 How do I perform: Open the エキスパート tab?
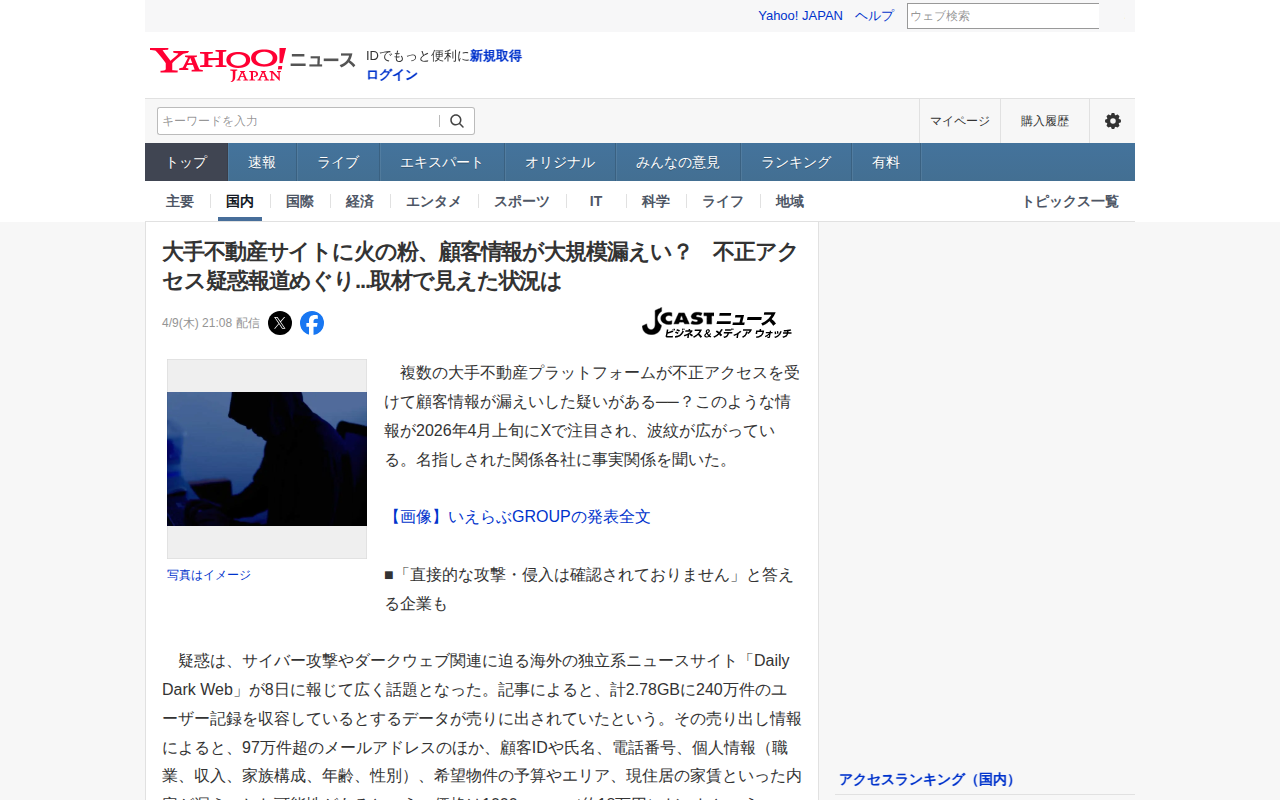click(442, 162)
